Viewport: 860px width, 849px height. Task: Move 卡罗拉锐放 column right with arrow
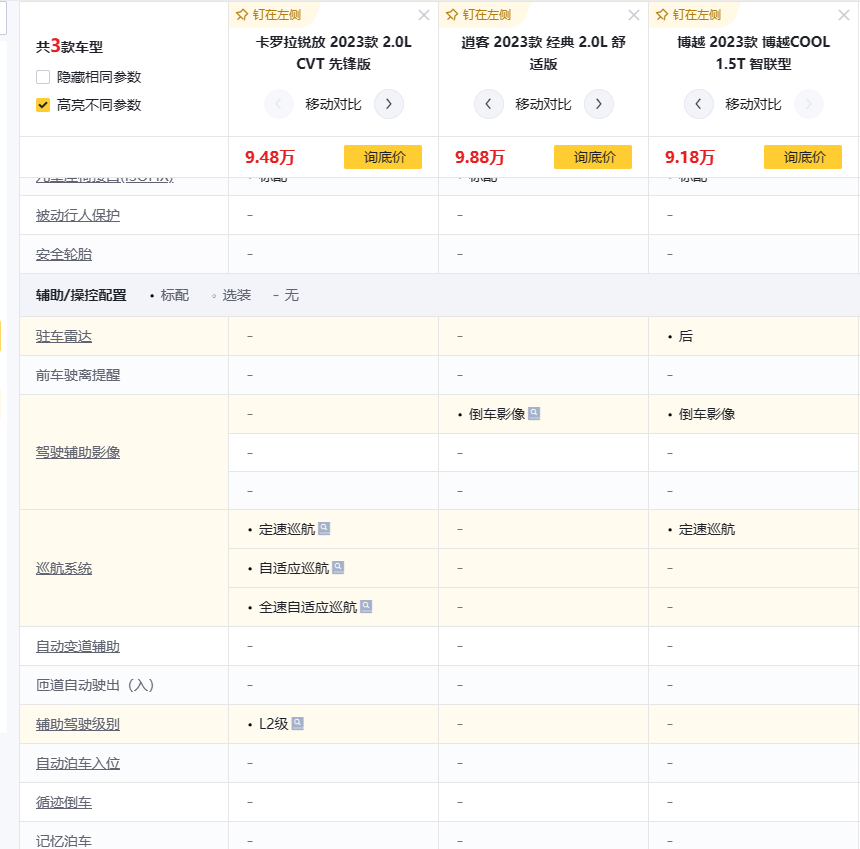pos(388,104)
